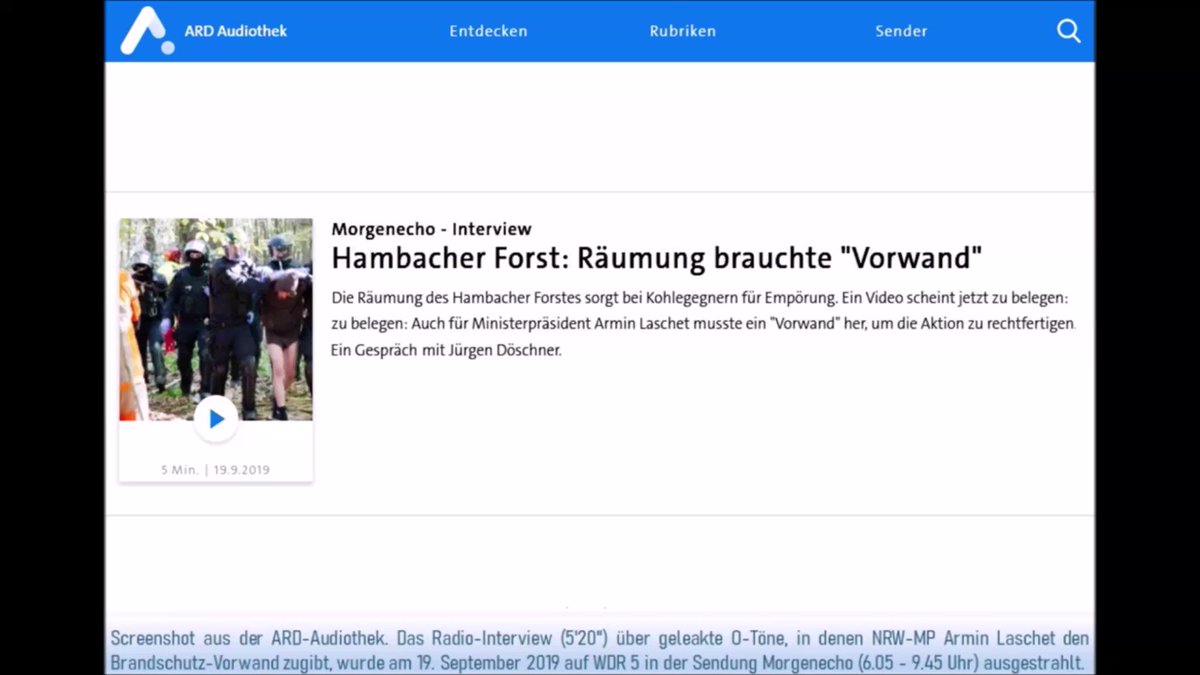Screen dimensions: 1200x675
Task: Open the Entdecken menu item
Action: pos(488,31)
